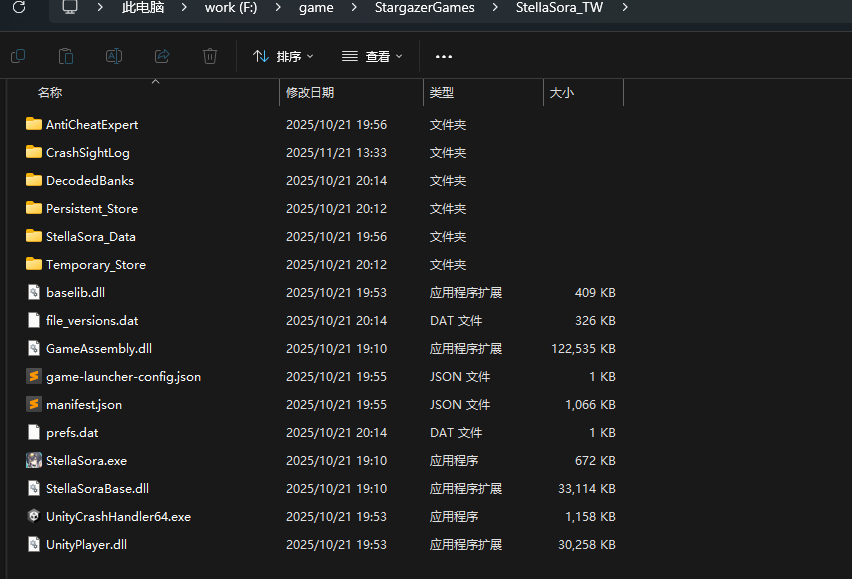
Task: Expand chevron after 此电脑 breadcrumb
Action: coord(184,8)
